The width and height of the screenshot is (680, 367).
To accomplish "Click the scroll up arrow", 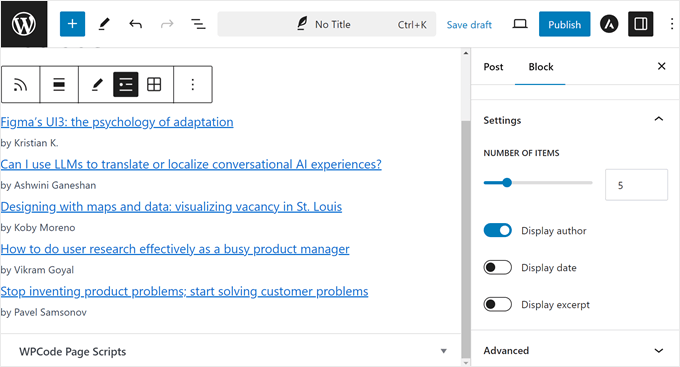I will coord(466,53).
